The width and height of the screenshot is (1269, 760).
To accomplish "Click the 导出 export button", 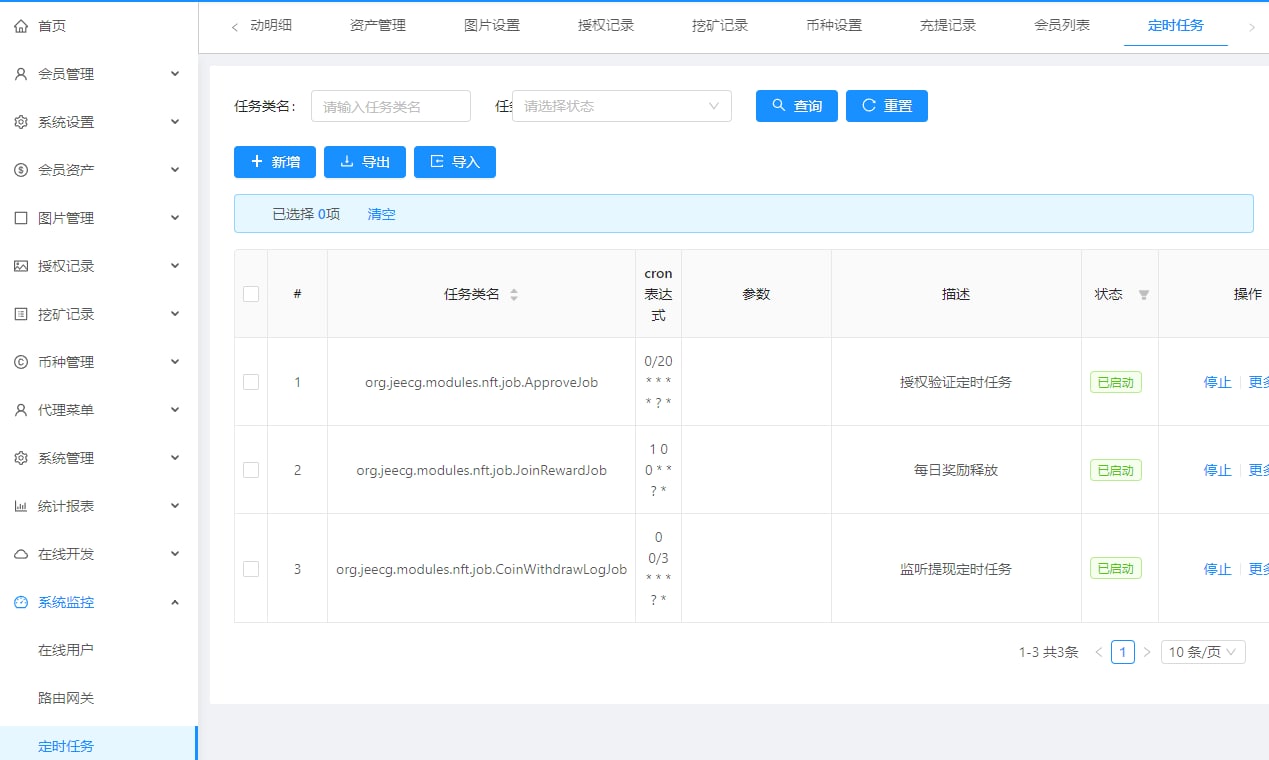I will (365, 162).
